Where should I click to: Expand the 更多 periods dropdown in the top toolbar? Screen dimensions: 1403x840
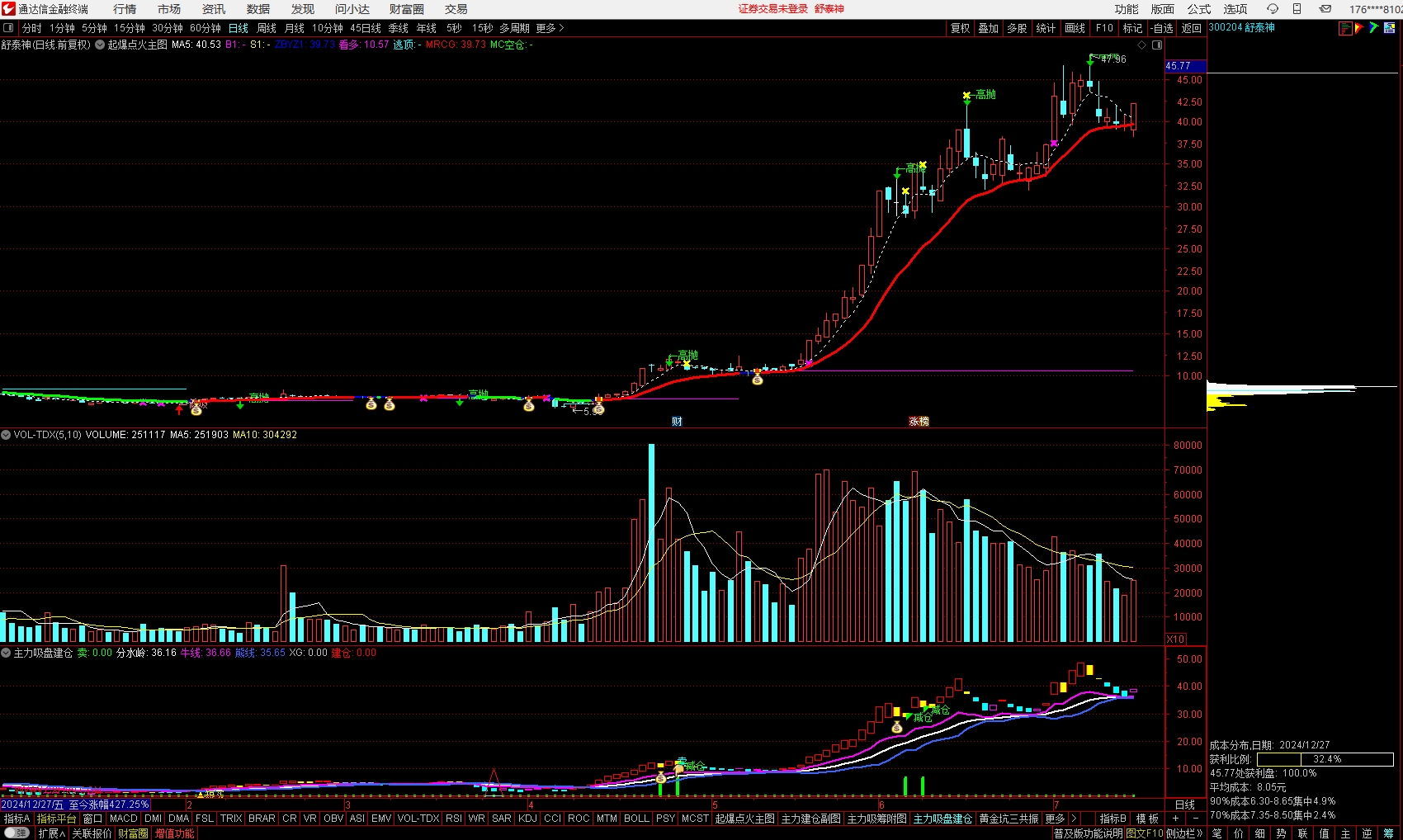coord(550,28)
